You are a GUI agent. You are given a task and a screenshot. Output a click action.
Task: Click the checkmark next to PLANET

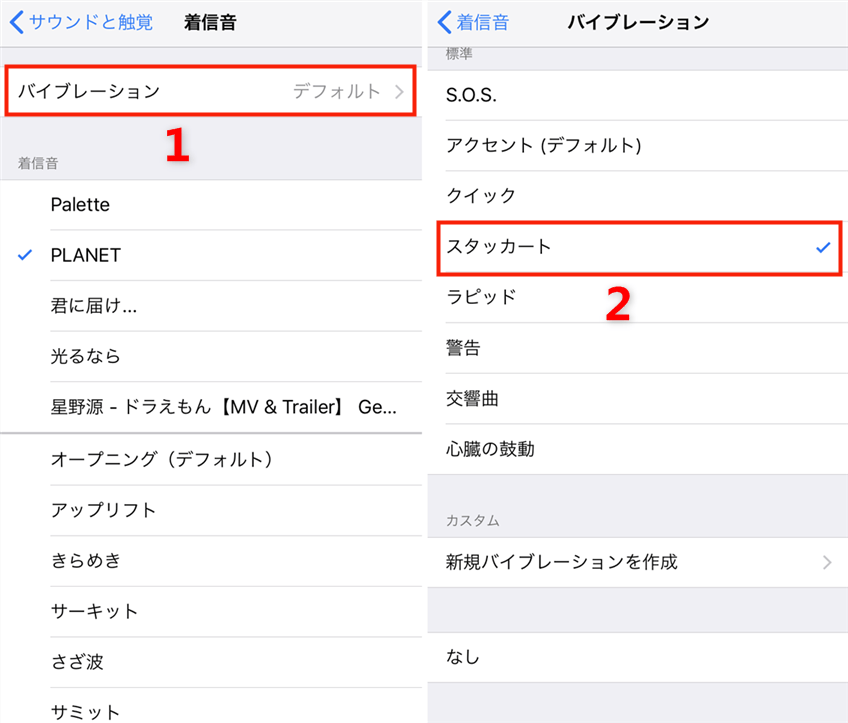point(22,255)
